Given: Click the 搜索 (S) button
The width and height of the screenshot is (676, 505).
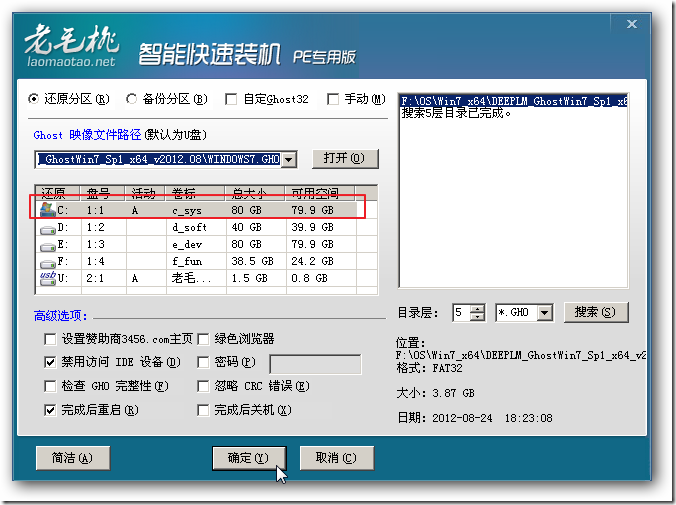Looking at the screenshot, I should (x=596, y=312).
